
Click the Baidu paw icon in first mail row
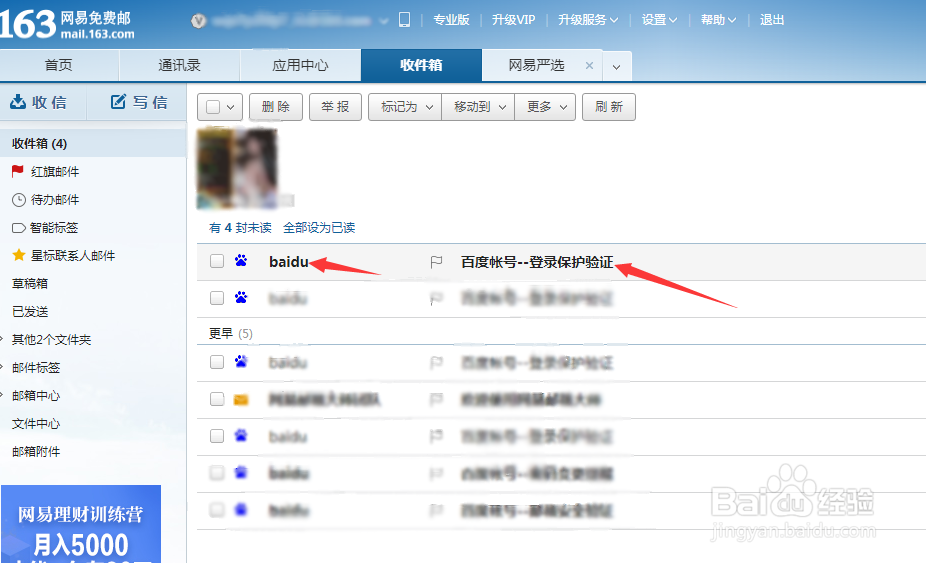tap(241, 261)
